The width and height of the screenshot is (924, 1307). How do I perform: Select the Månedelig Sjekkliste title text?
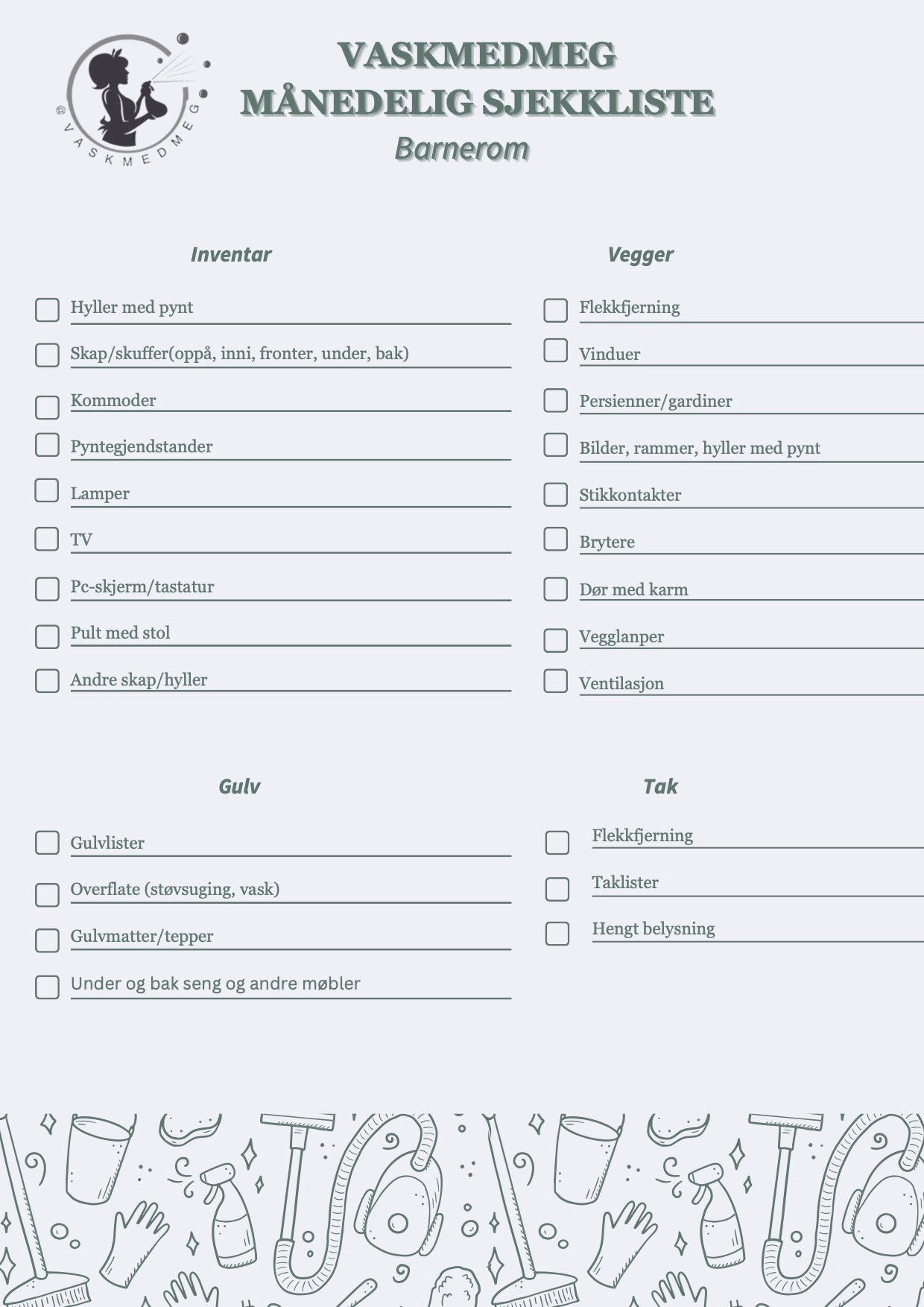click(478, 102)
